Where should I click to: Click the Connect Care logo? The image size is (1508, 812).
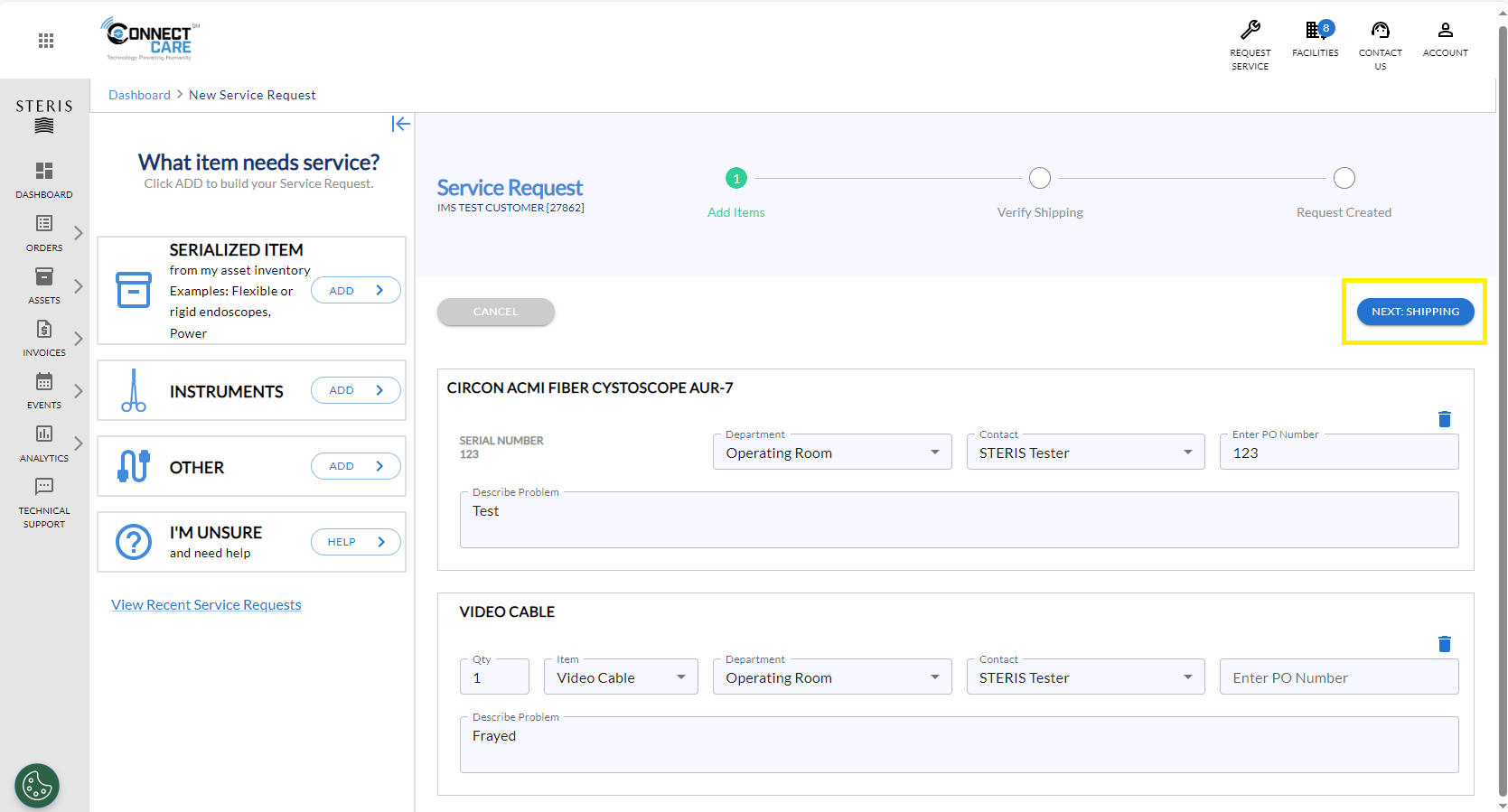coord(150,39)
